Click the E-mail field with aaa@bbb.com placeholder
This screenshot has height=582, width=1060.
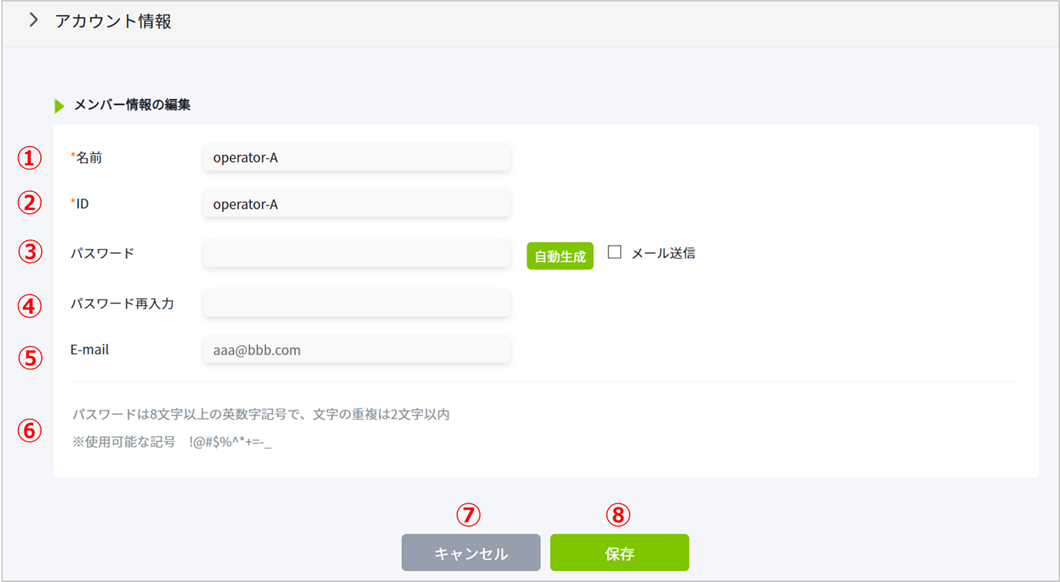click(x=356, y=350)
